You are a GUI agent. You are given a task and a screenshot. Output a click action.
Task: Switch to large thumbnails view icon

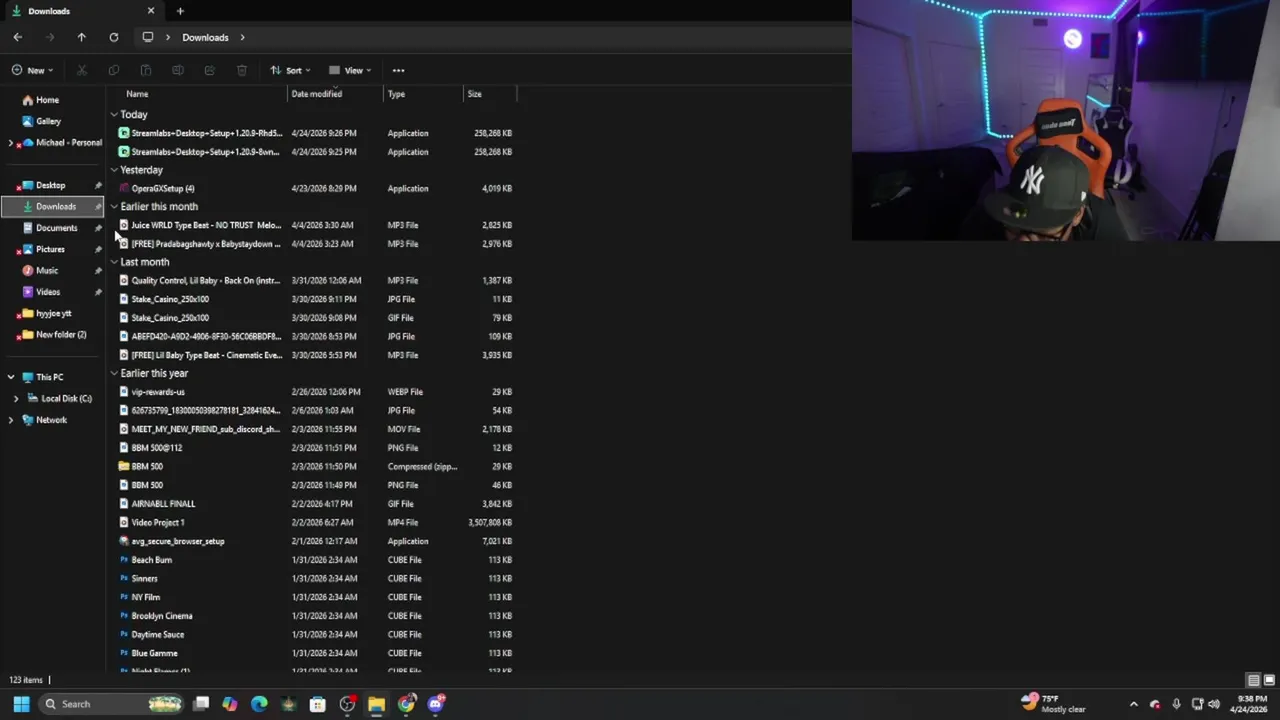pos(1269,680)
